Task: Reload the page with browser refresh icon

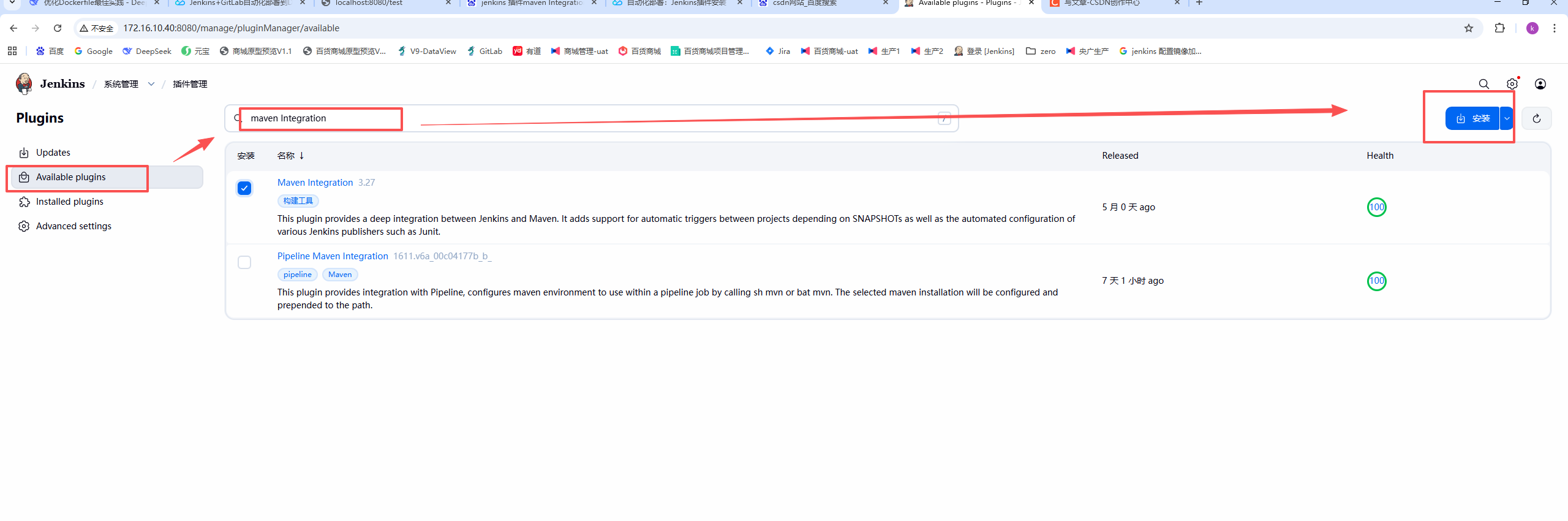Action: (x=58, y=28)
